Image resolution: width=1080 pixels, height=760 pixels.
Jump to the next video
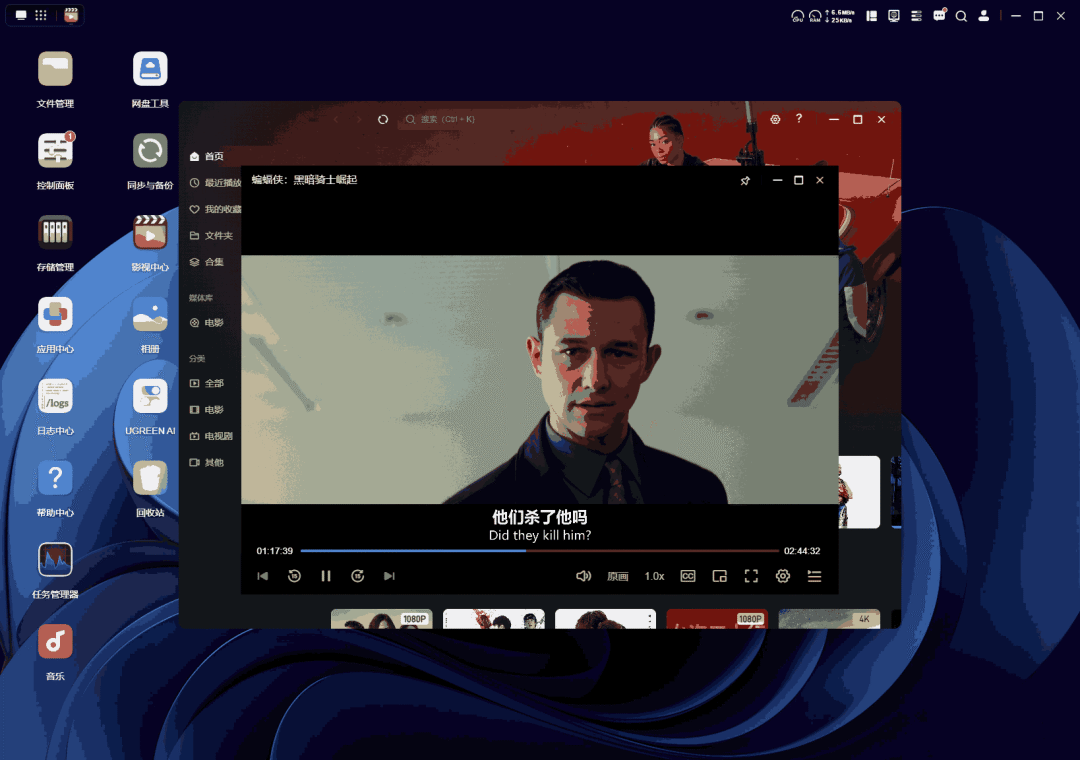[389, 576]
